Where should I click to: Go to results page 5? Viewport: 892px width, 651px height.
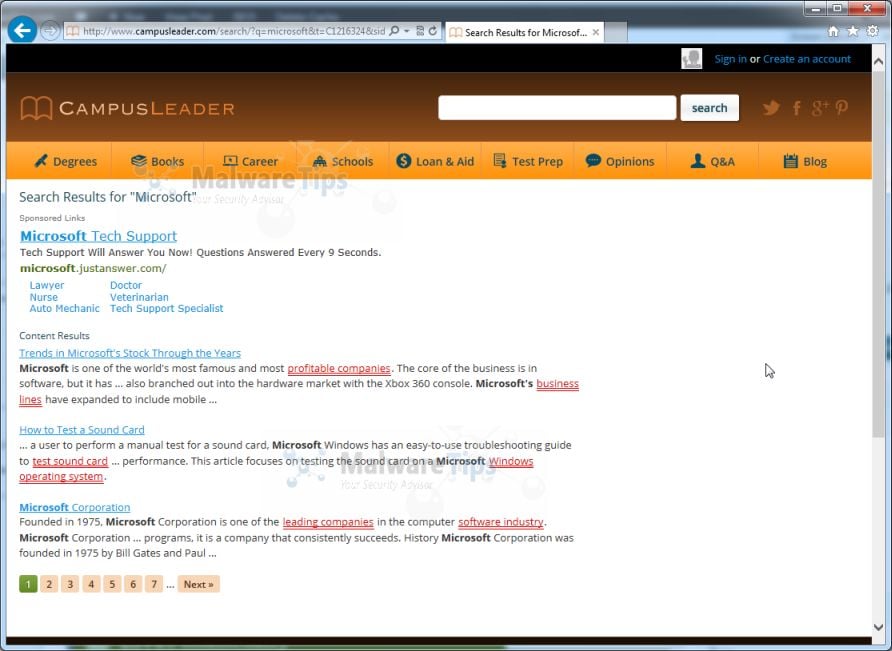point(112,584)
